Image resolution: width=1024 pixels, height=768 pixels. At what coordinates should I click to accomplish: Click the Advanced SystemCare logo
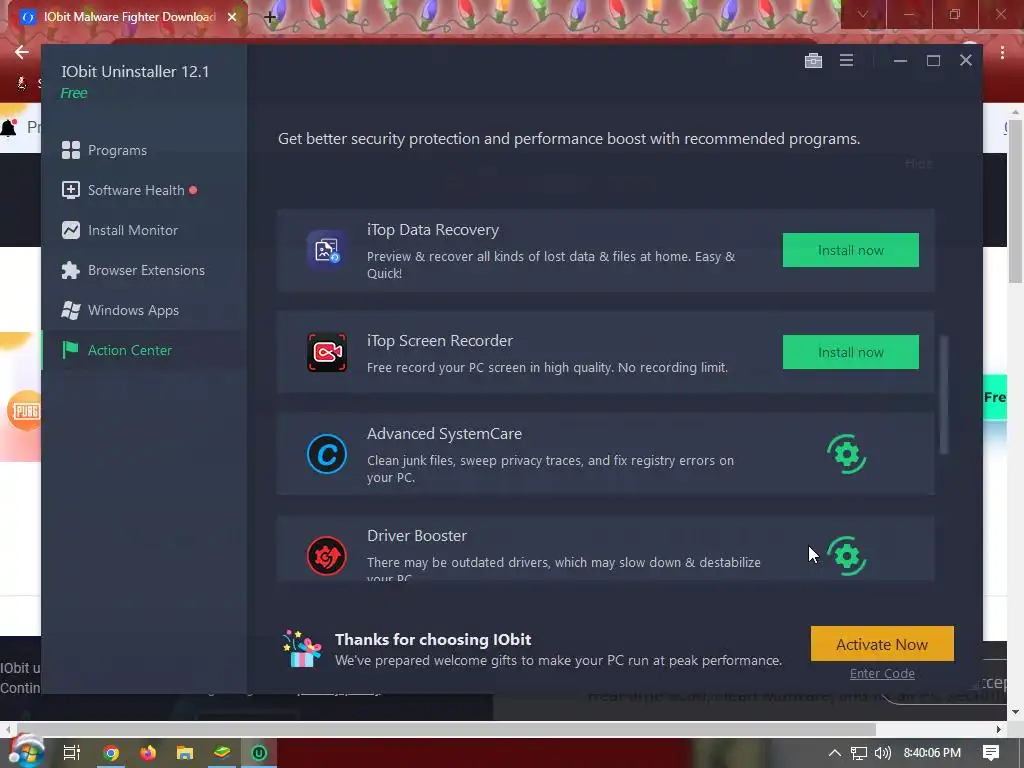327,454
